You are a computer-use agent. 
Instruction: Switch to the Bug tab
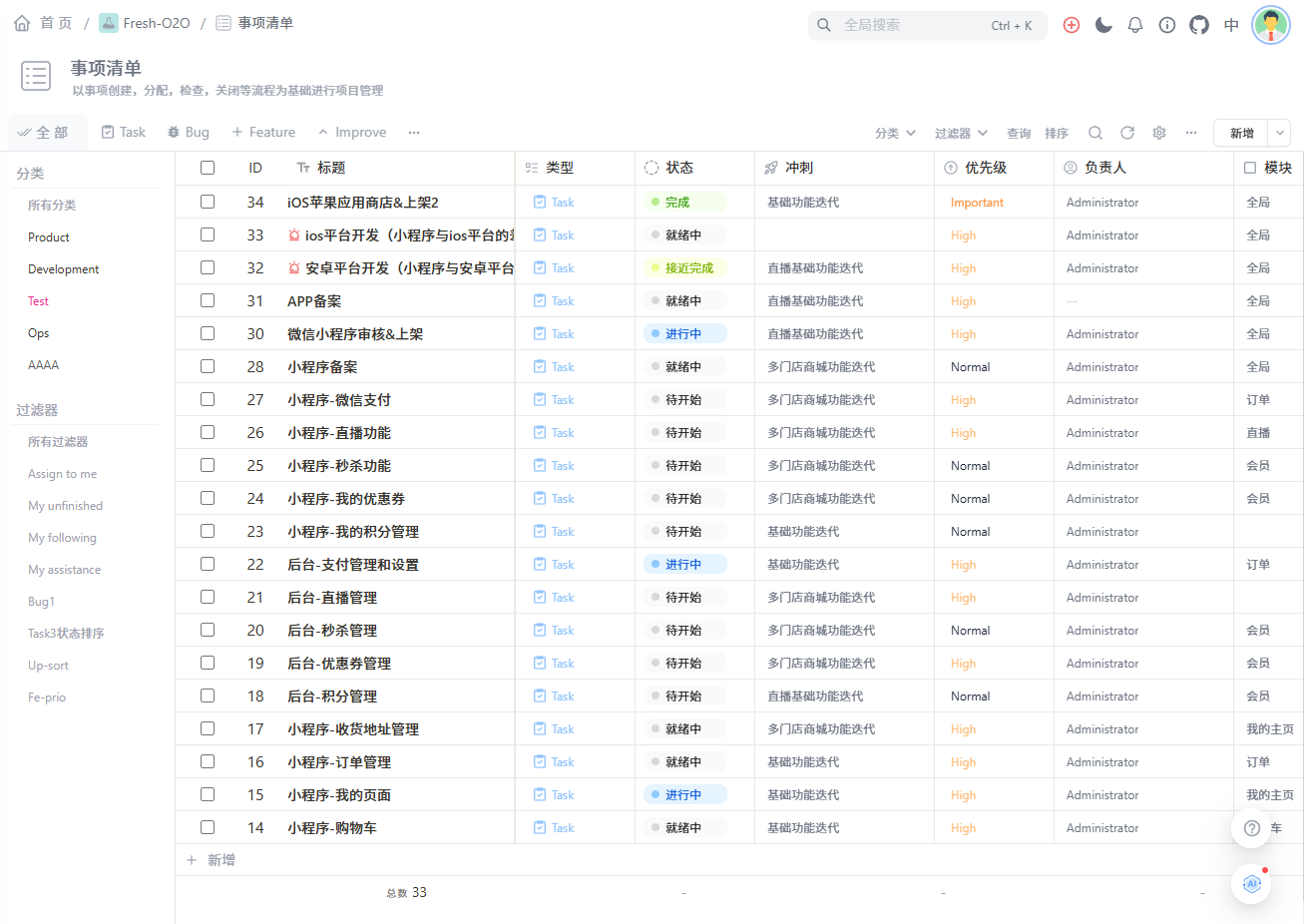click(188, 131)
